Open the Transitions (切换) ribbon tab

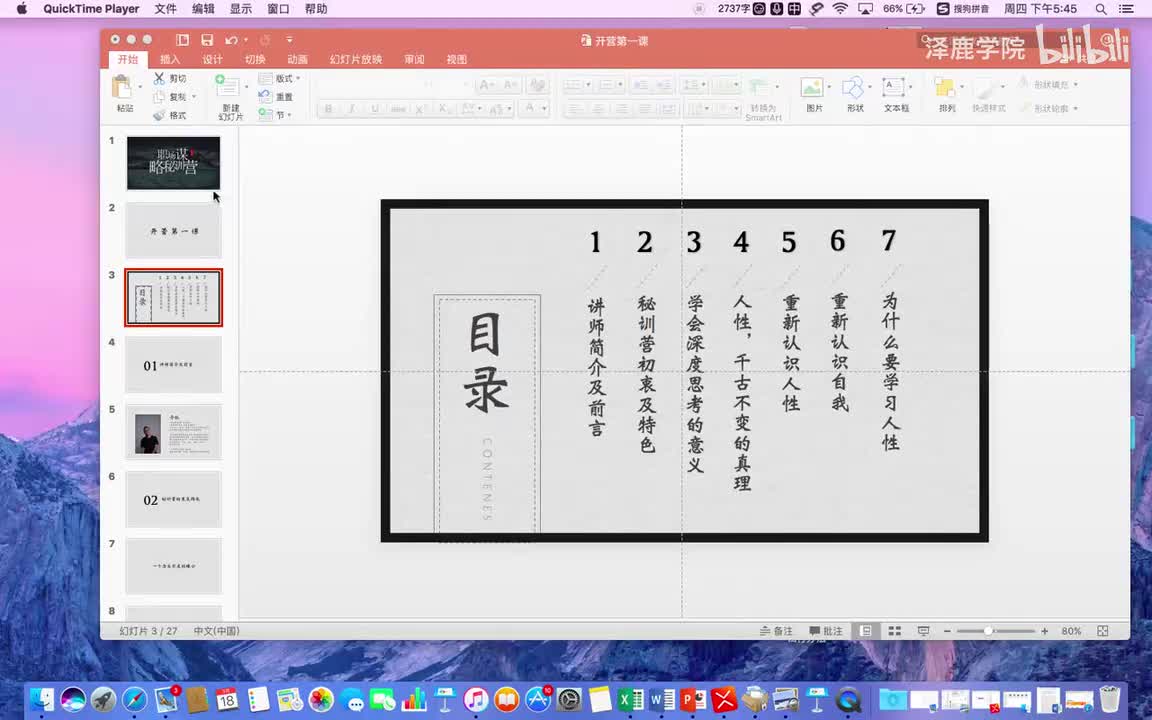tap(255, 60)
